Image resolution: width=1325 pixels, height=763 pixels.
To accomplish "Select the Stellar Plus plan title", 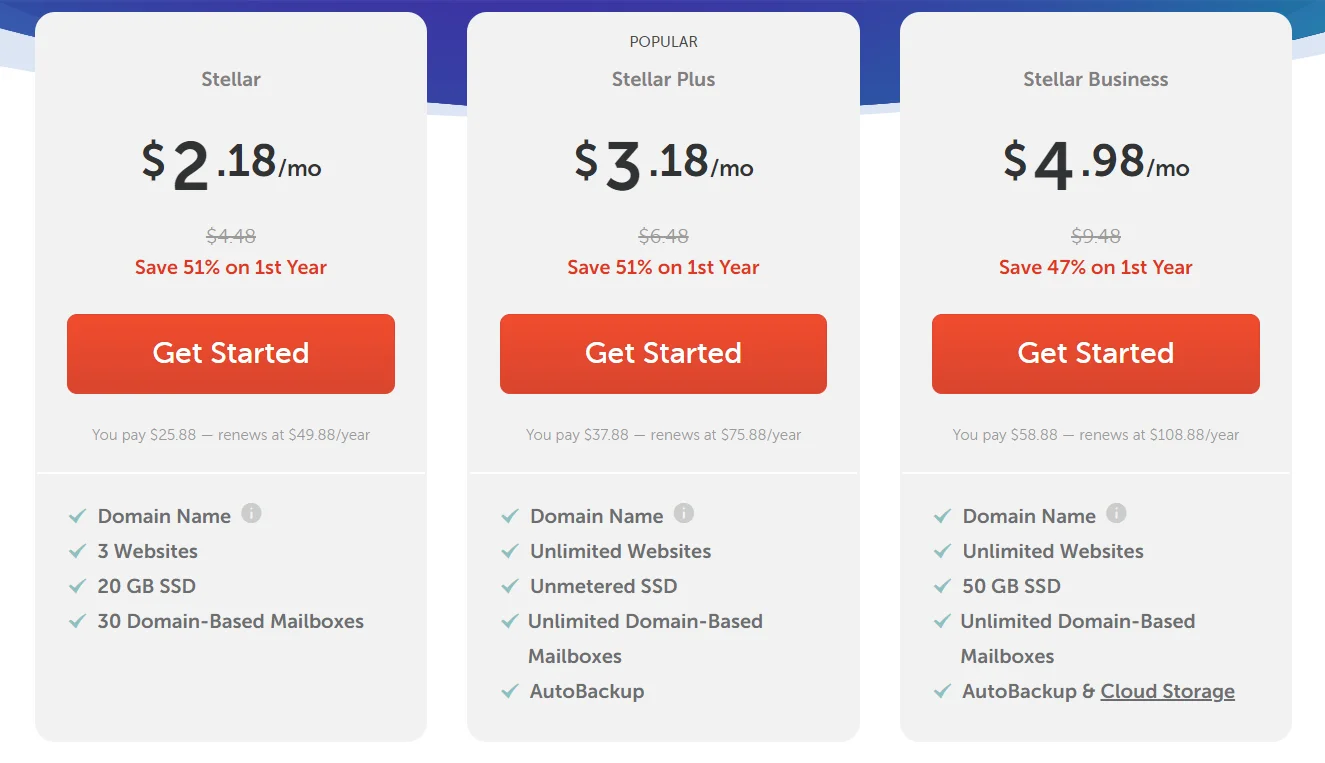I will (x=664, y=79).
